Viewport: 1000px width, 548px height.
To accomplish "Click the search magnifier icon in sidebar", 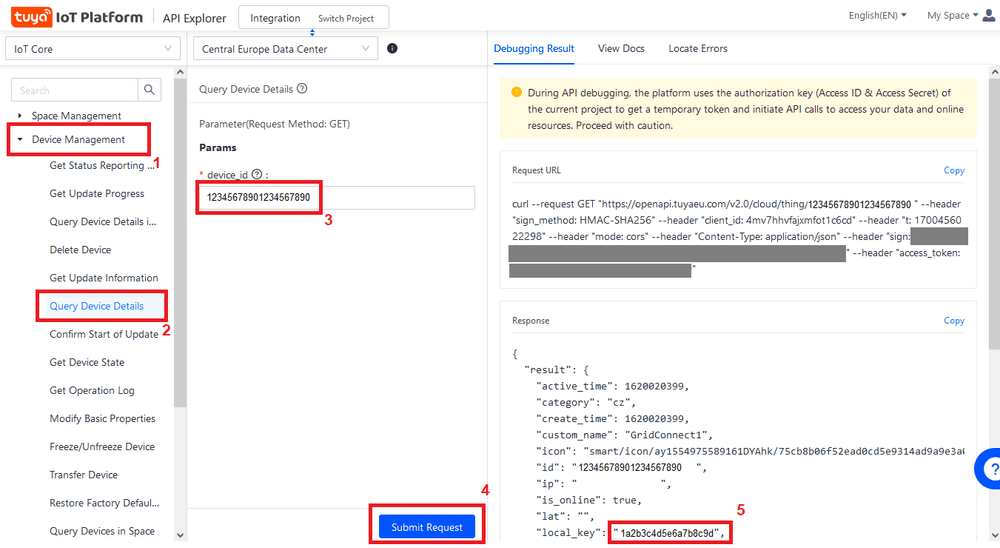I will (x=149, y=90).
